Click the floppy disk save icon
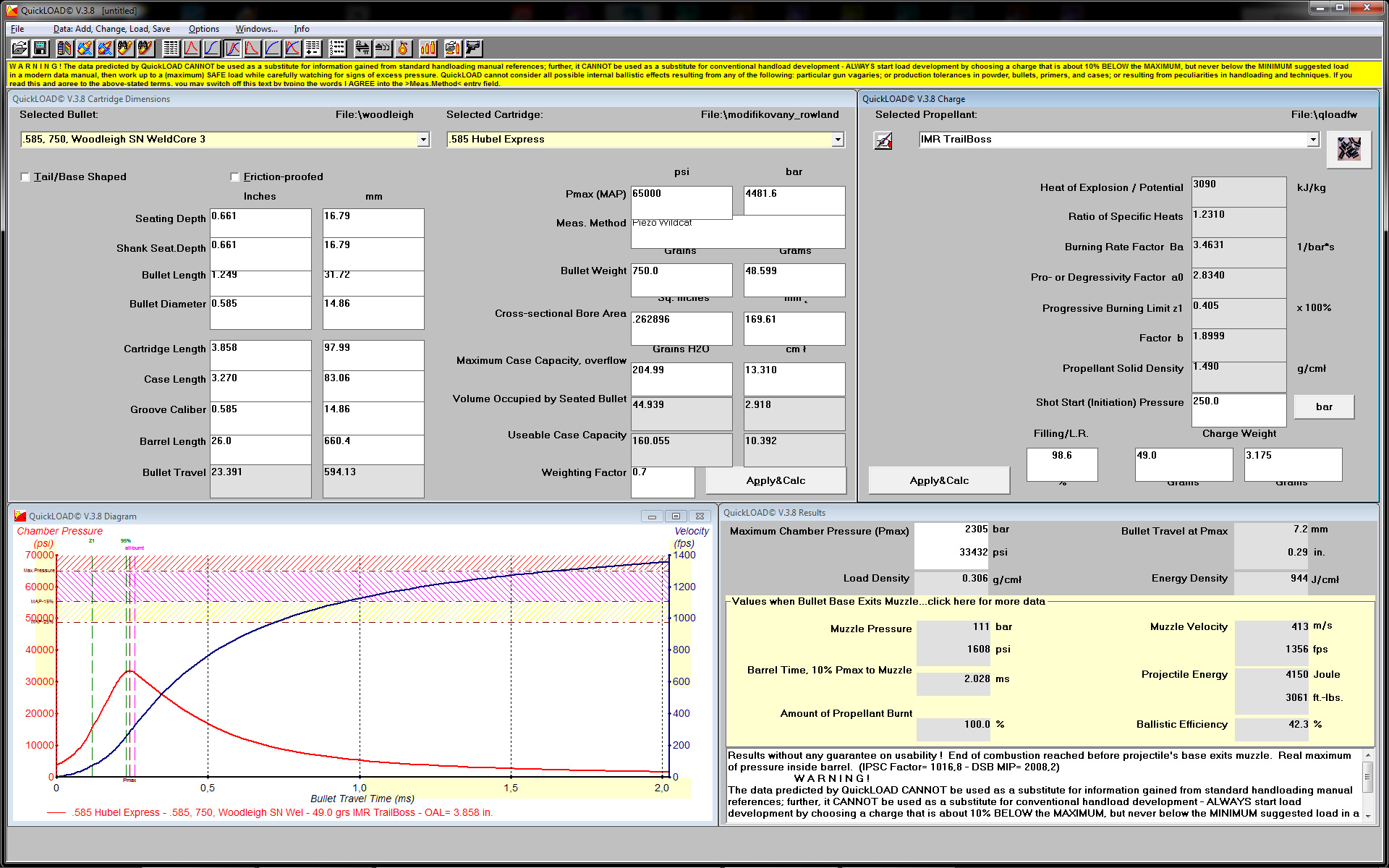Viewport: 1389px width, 868px height. coord(41,48)
